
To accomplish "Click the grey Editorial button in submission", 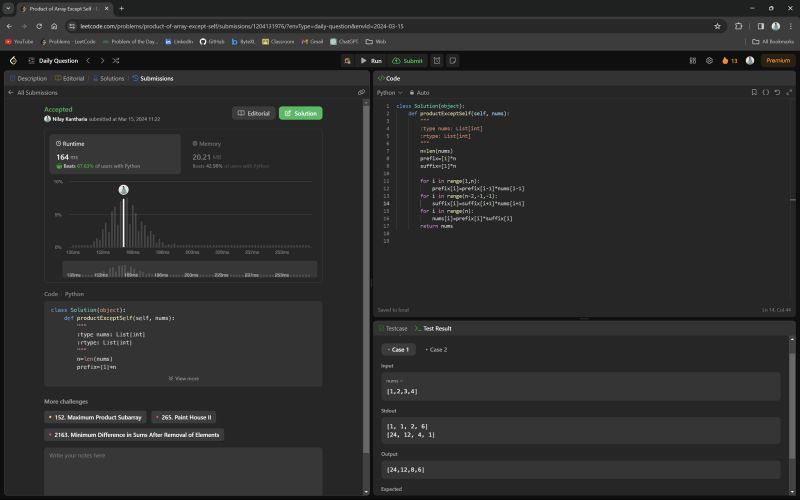I will (x=254, y=113).
